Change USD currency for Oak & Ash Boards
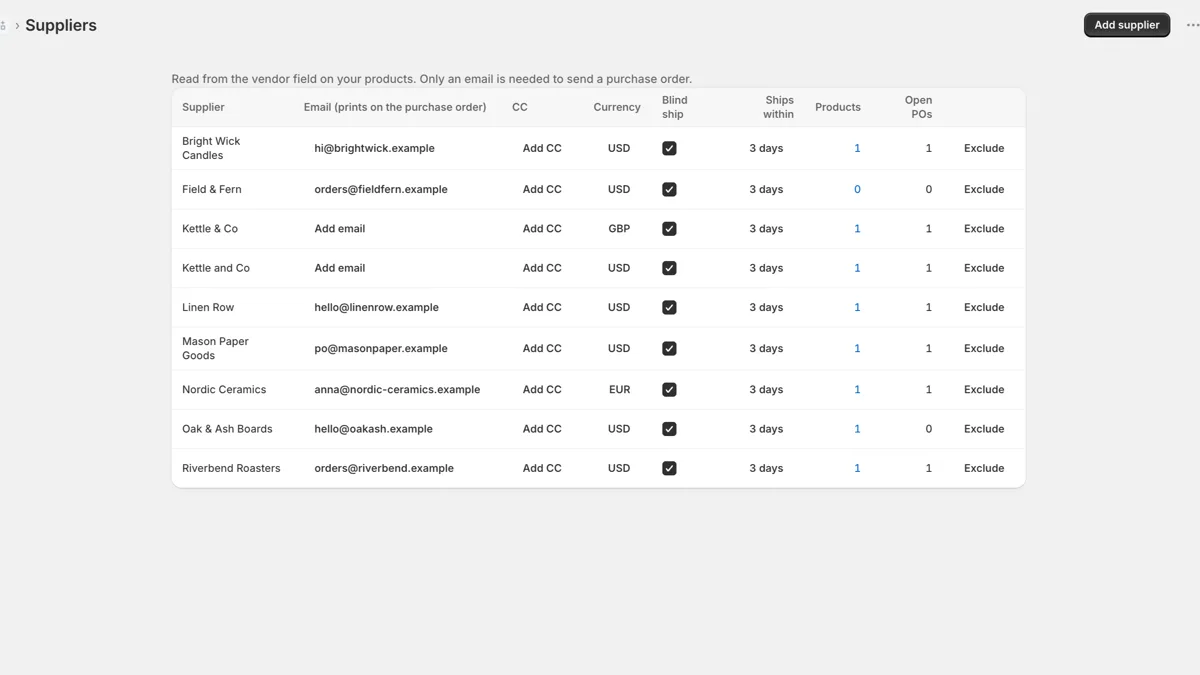This screenshot has width=1200, height=675. pos(619,429)
